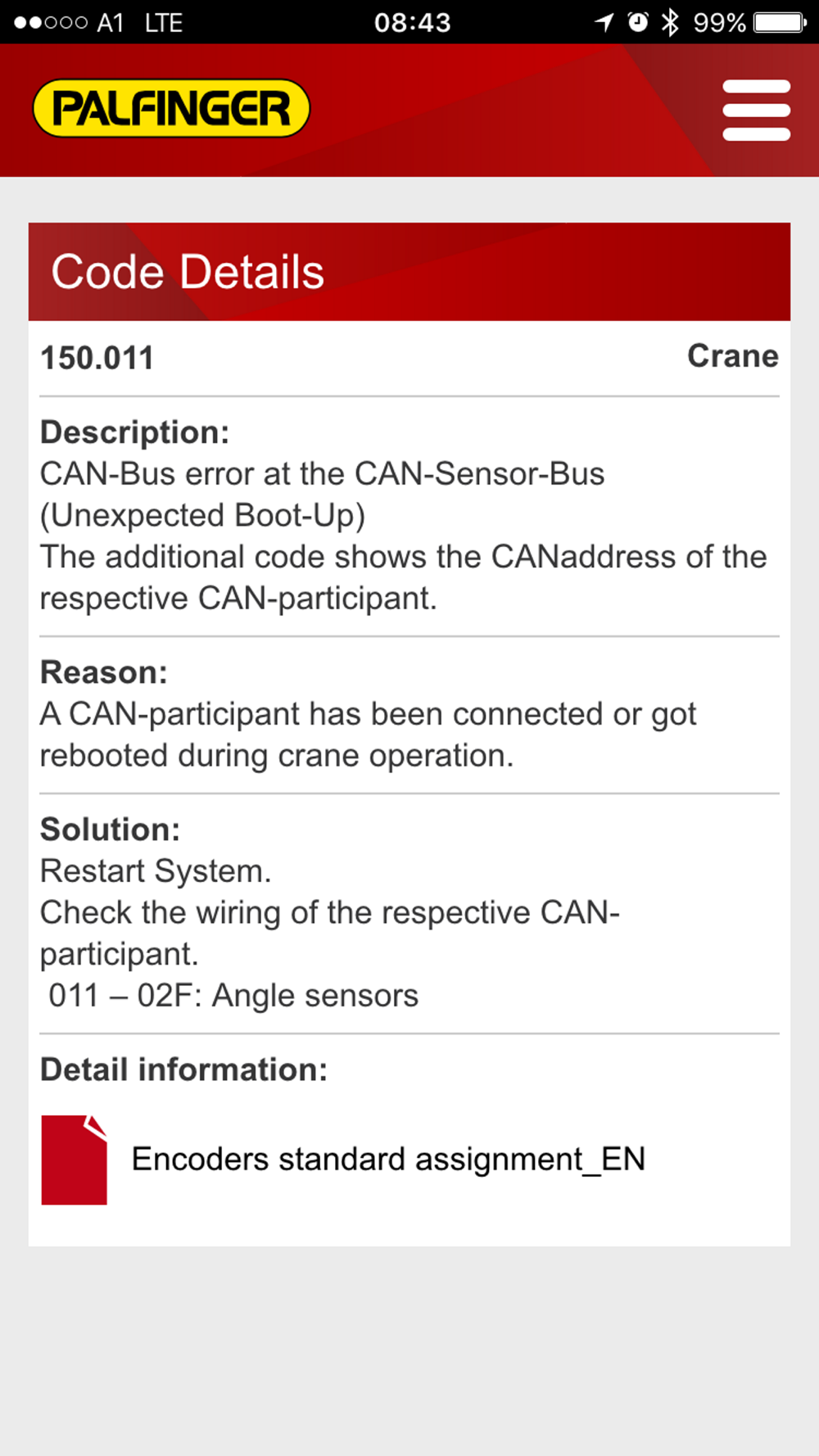Open Encoders standard assignment_EN document
This screenshot has width=819, height=1456.
[x=388, y=1160]
